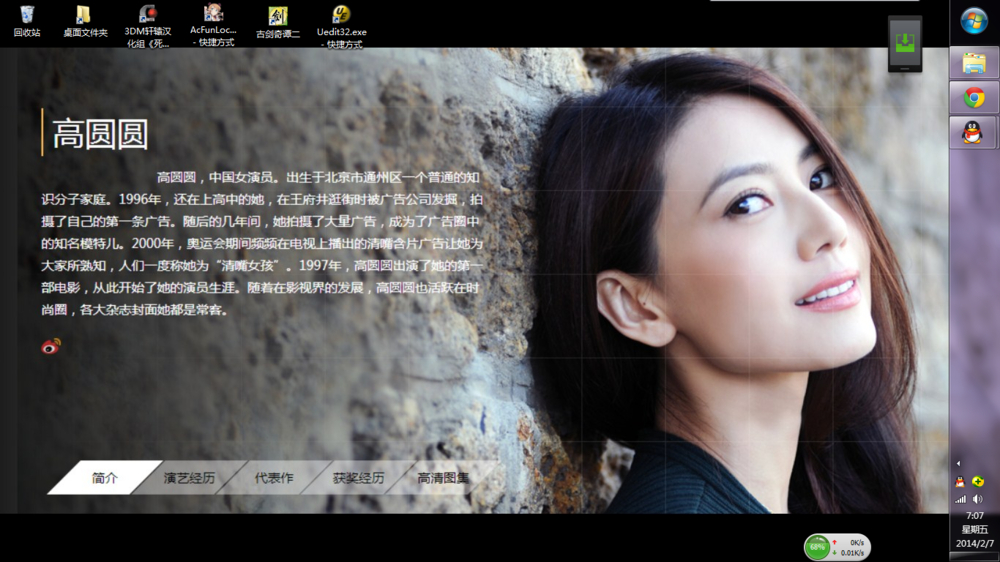
Task: Click the green download phone widget
Action: (x=904, y=43)
